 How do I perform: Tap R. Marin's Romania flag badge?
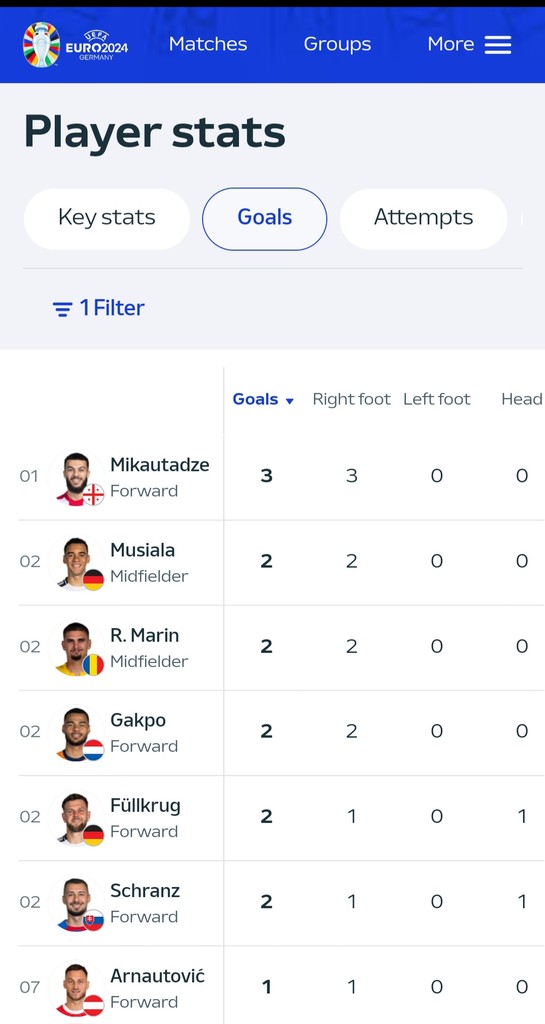(x=93, y=665)
